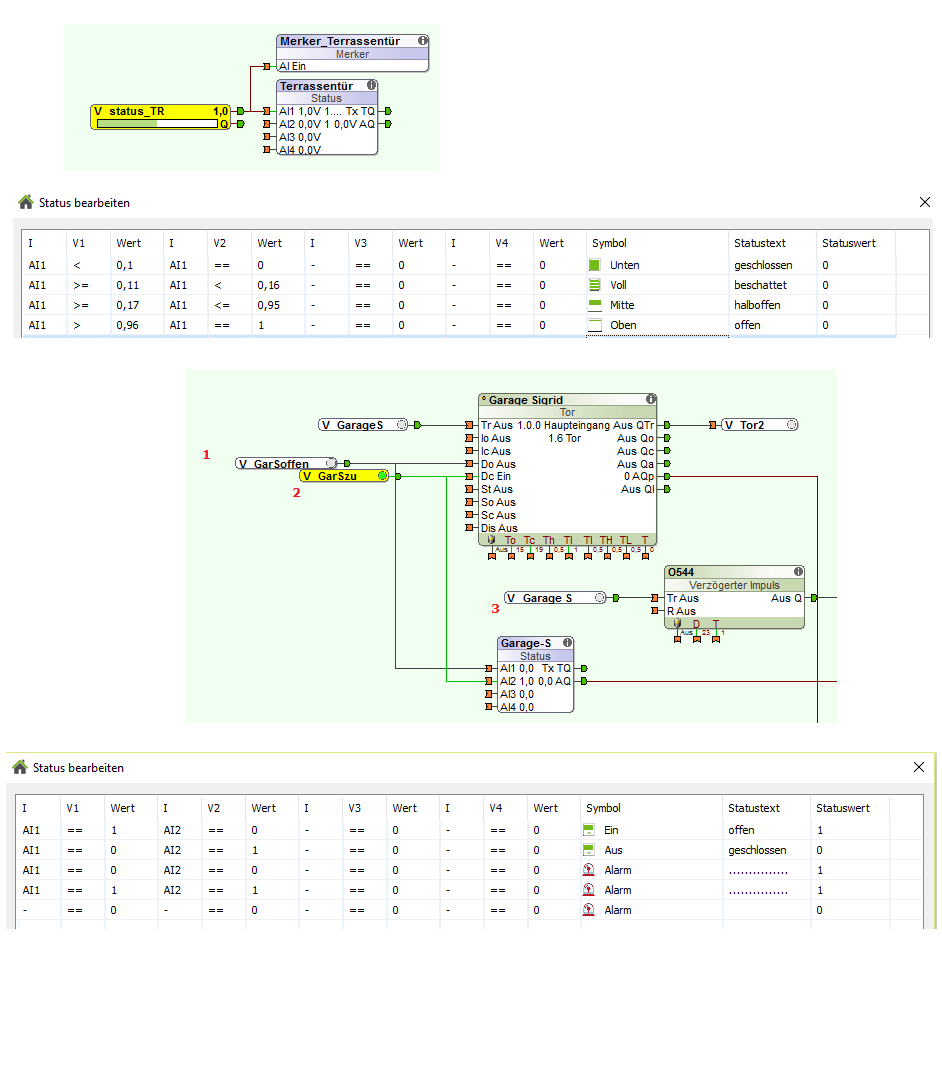Select status text halboffen
The image size is (942, 1080).
pos(757,305)
